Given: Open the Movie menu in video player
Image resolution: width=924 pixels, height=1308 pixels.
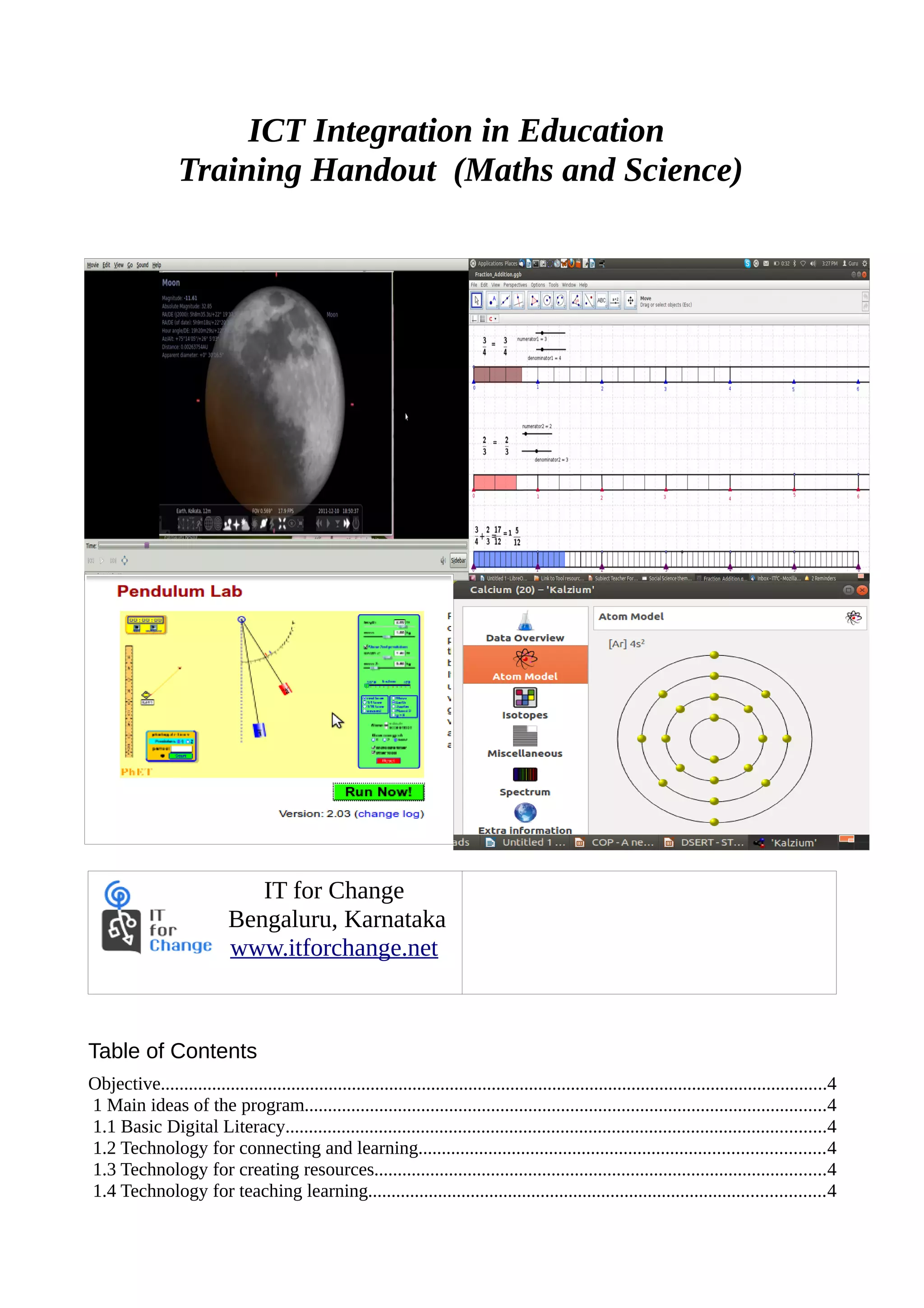Looking at the screenshot, I should click(x=93, y=265).
